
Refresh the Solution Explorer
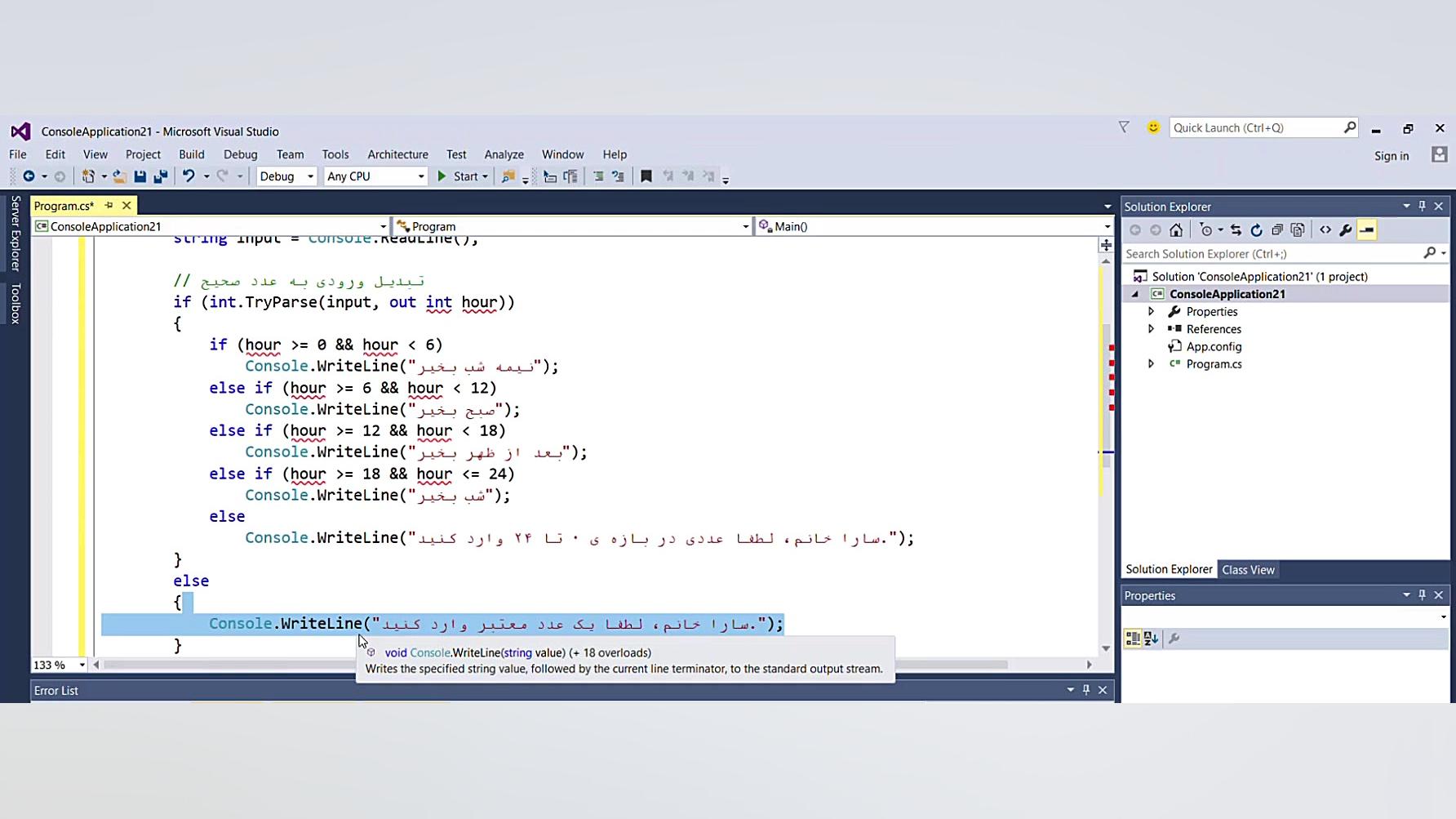(1257, 230)
